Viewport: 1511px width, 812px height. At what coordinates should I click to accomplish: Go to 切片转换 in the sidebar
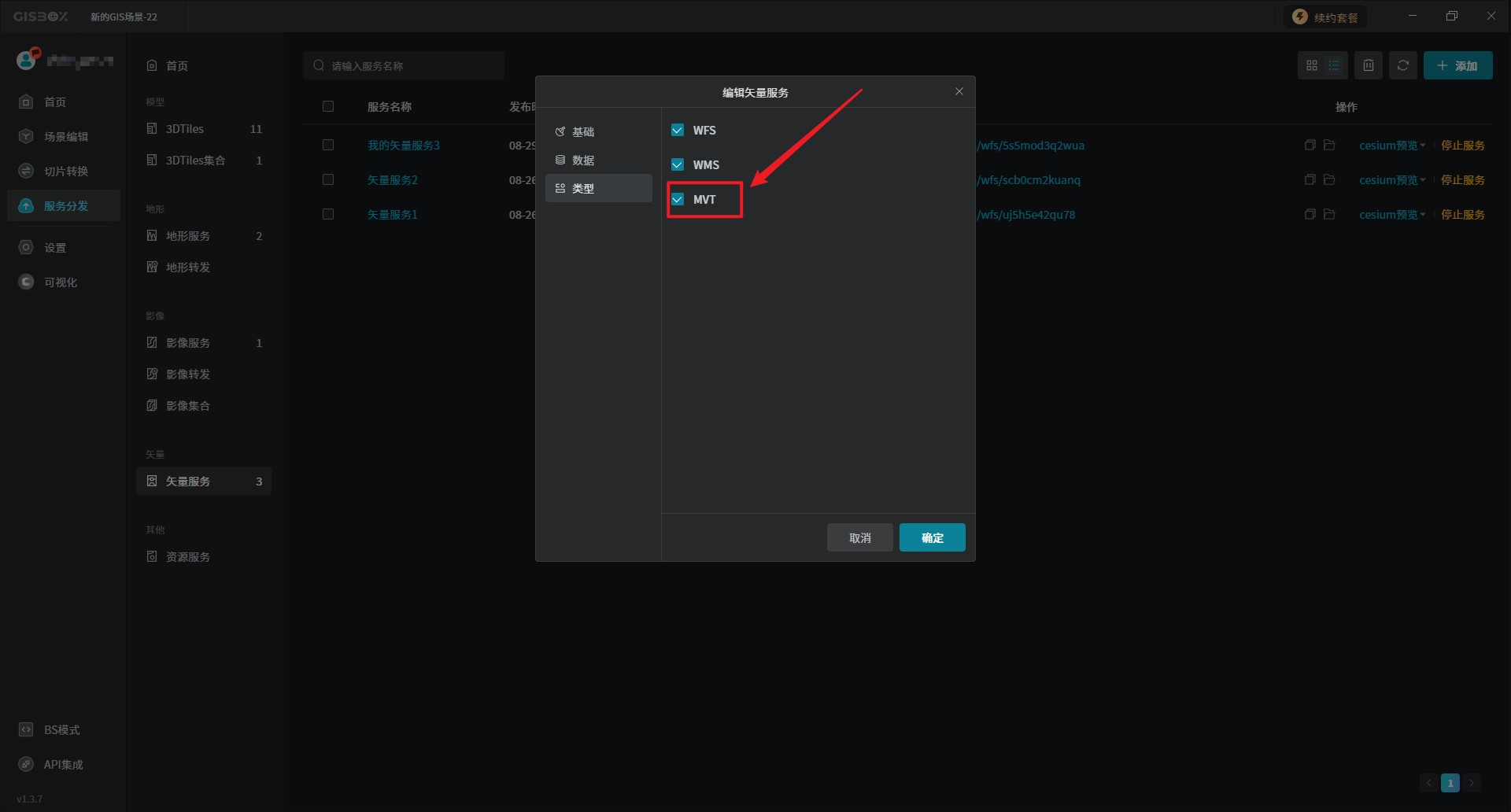(65, 171)
